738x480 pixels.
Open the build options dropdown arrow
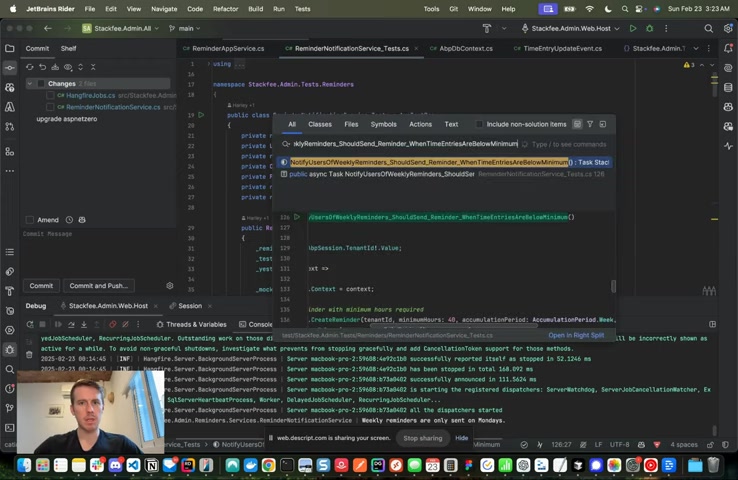point(504,29)
